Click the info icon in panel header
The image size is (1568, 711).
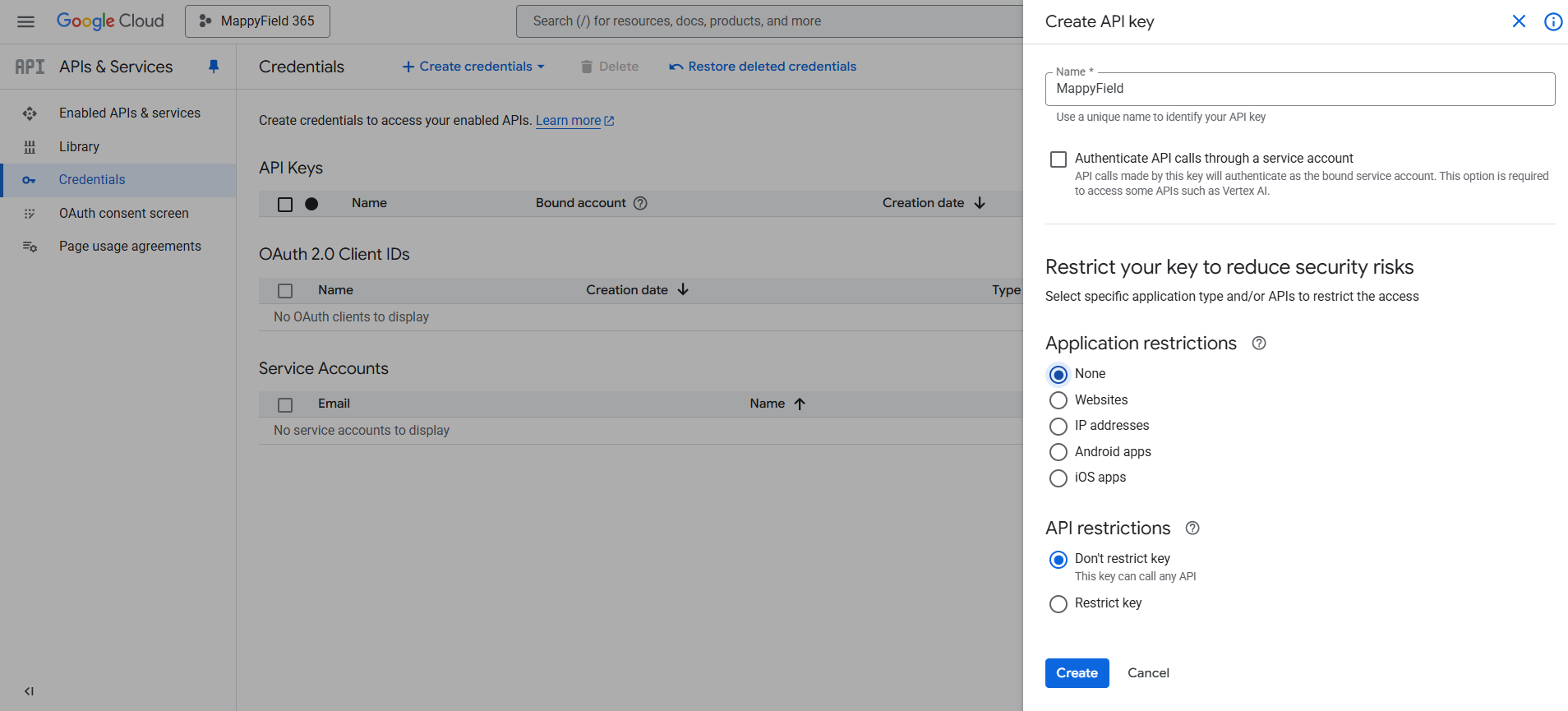click(x=1553, y=21)
